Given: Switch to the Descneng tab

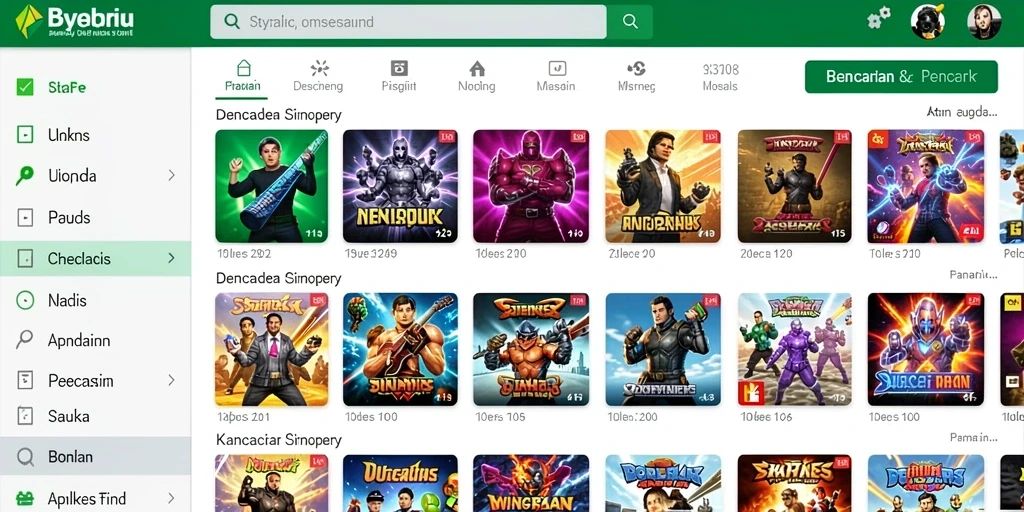Looking at the screenshot, I should pos(318,76).
